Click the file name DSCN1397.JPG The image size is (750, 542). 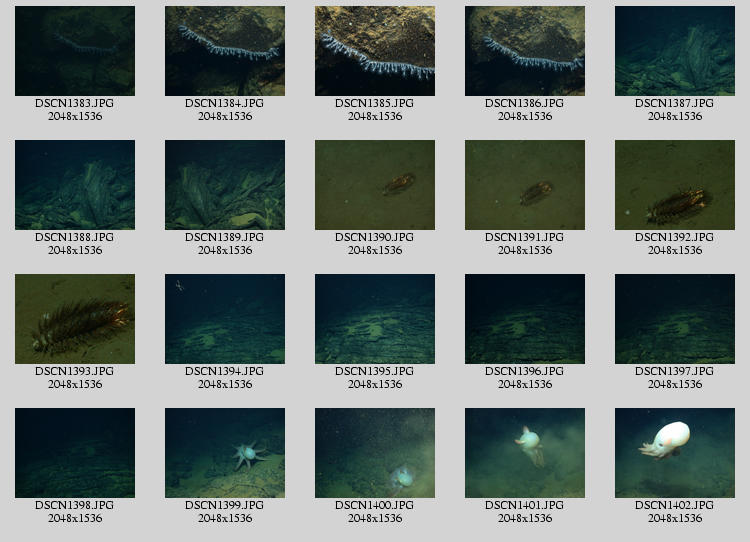click(x=675, y=371)
